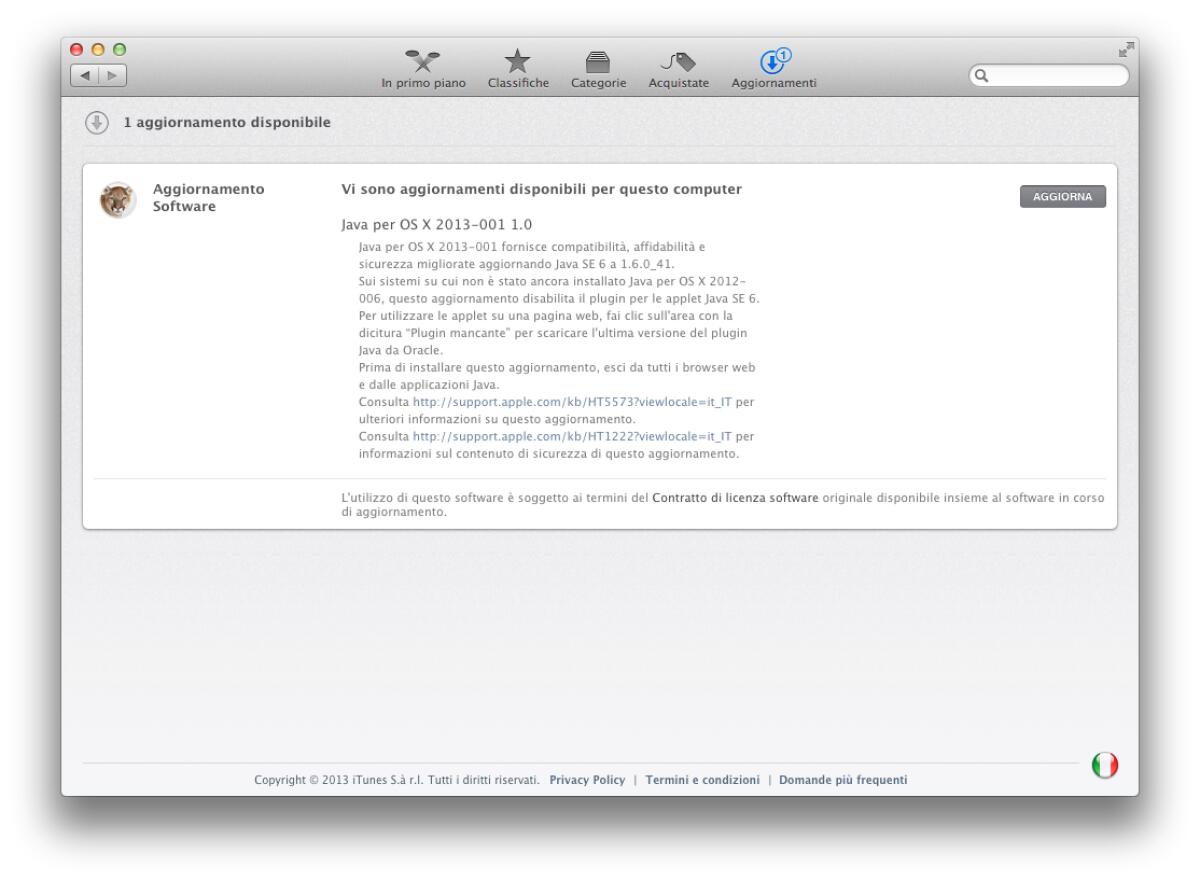This screenshot has width=1200, height=881.
Task: Open the Aggiornamenti updates icon
Action: coord(771,62)
